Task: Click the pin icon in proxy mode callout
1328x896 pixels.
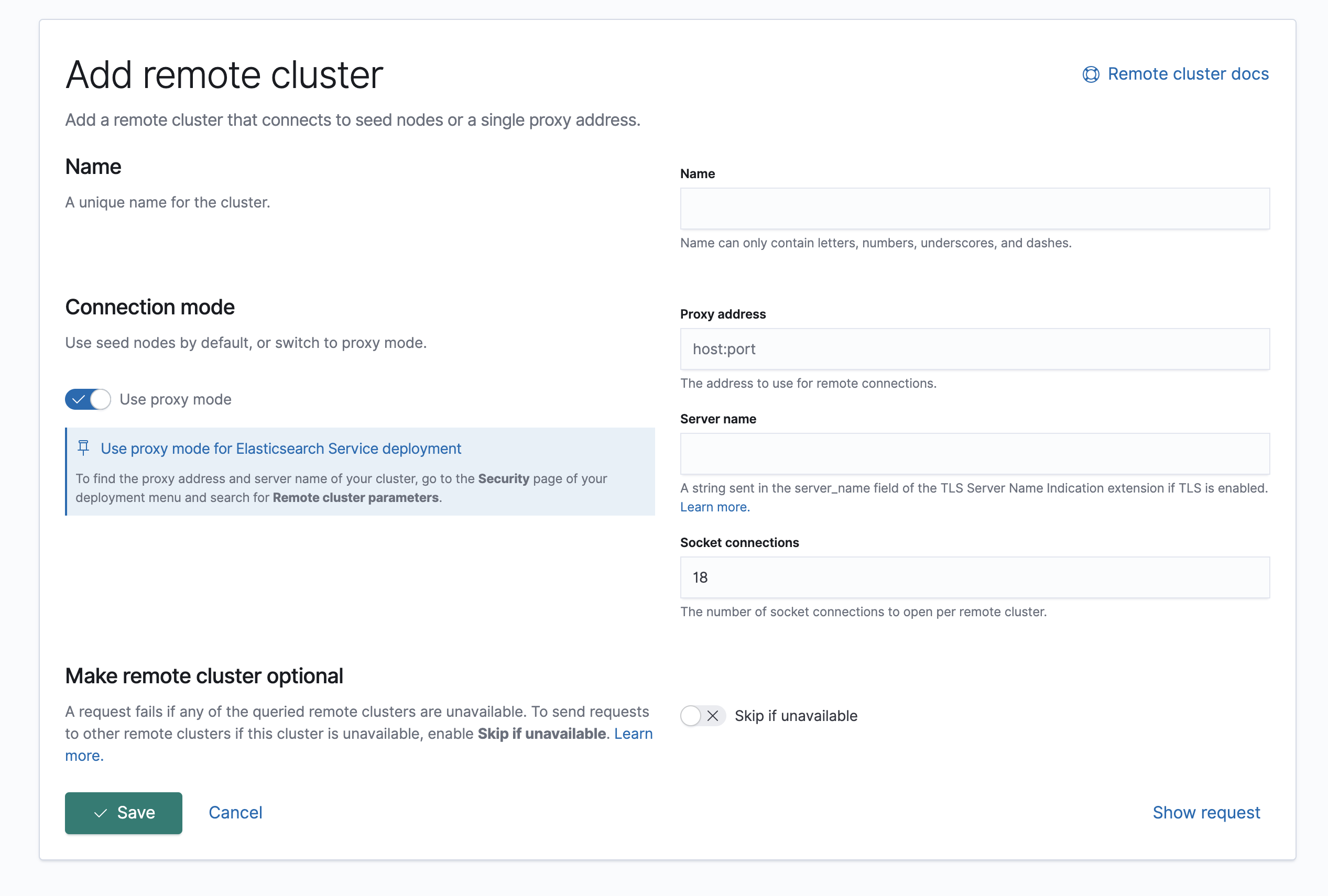Action: pyautogui.click(x=83, y=448)
